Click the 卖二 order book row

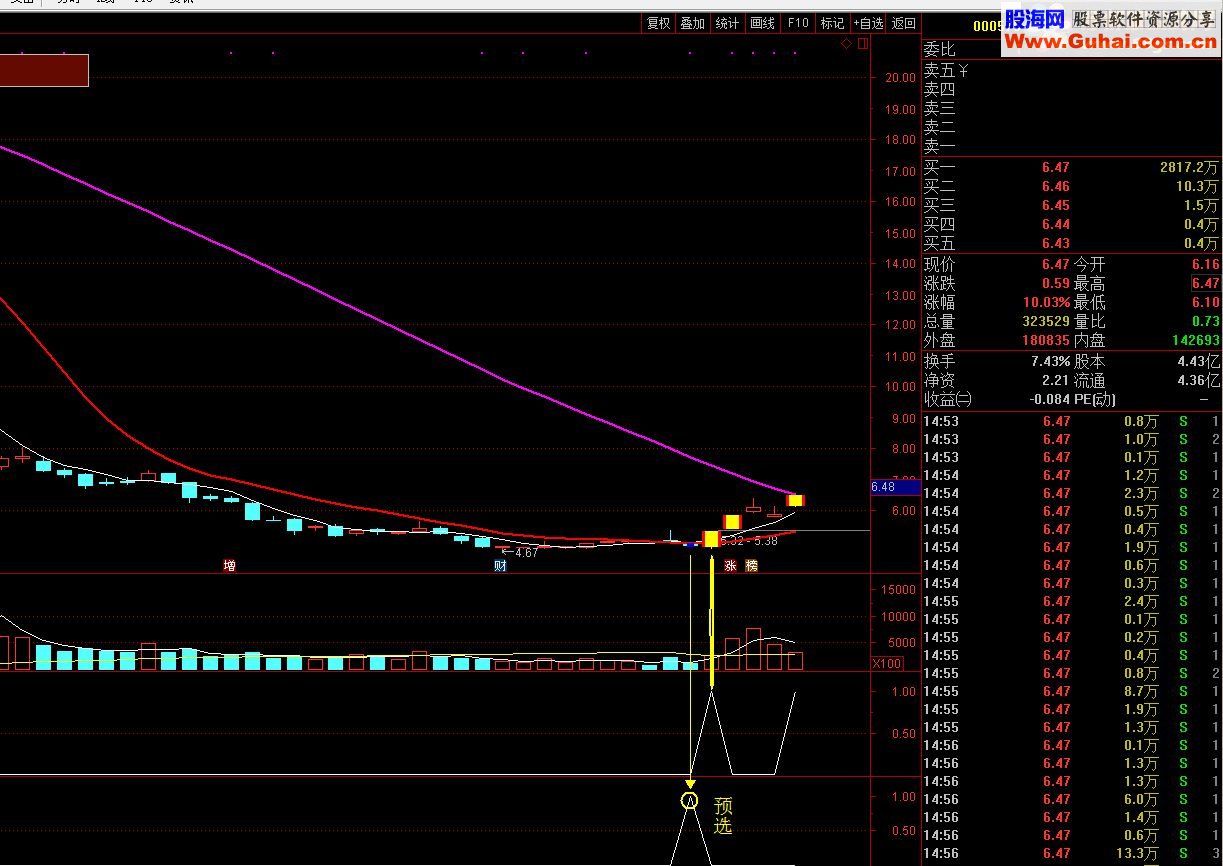(x=1072, y=127)
